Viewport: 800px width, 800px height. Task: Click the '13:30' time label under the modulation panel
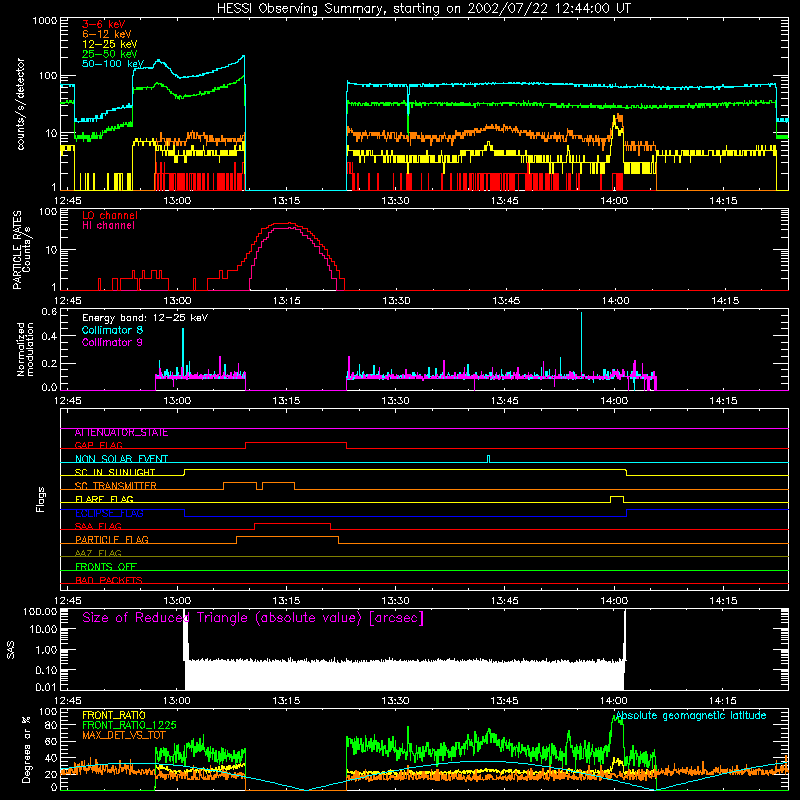pos(396,401)
